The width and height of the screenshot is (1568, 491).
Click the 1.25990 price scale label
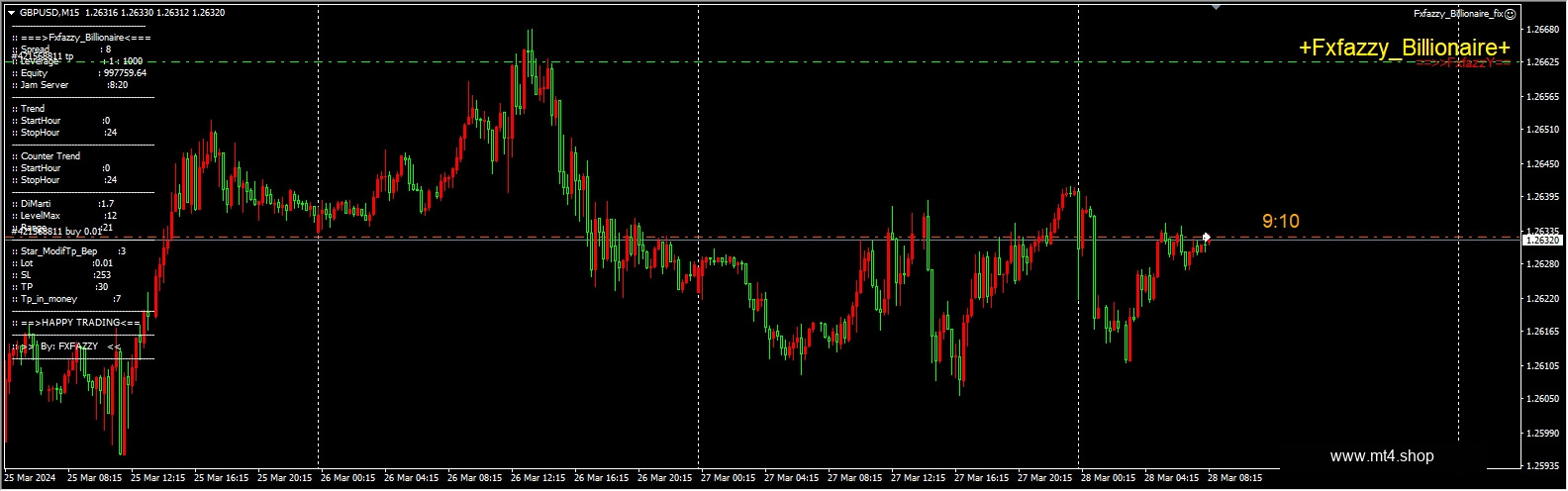tap(1544, 433)
